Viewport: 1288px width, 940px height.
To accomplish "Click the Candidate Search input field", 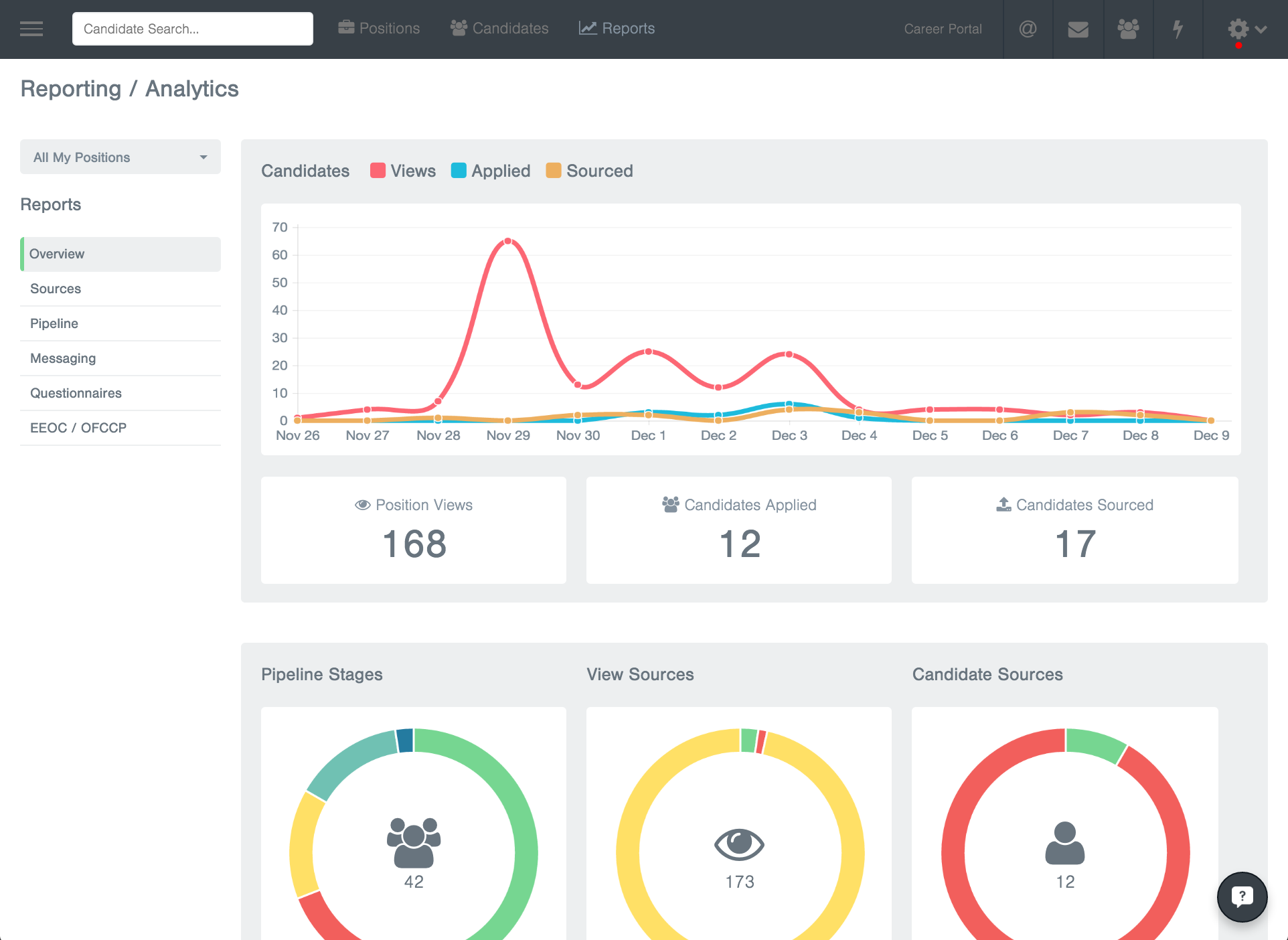I will coord(193,29).
